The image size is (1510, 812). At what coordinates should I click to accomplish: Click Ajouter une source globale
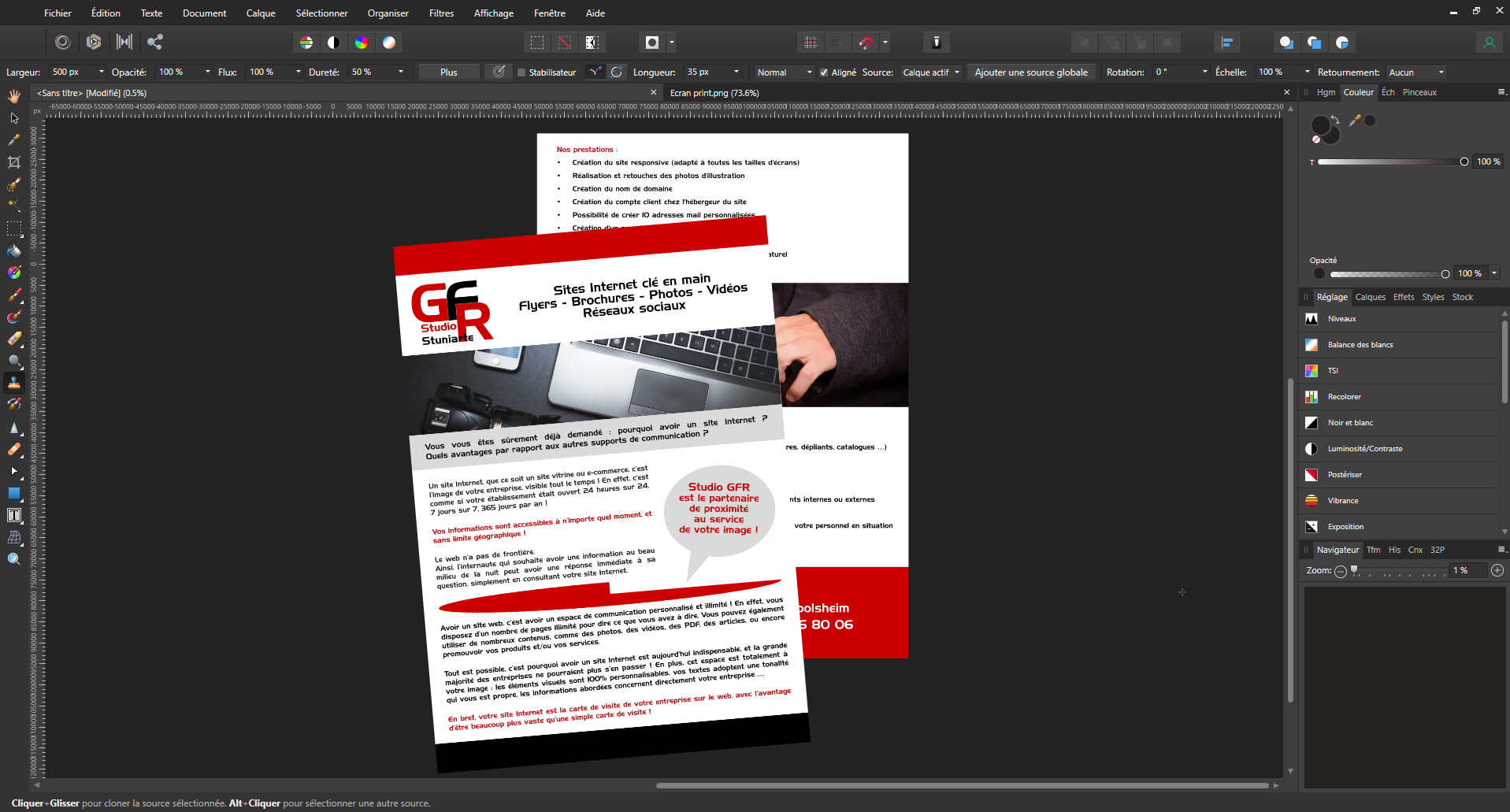[1031, 72]
